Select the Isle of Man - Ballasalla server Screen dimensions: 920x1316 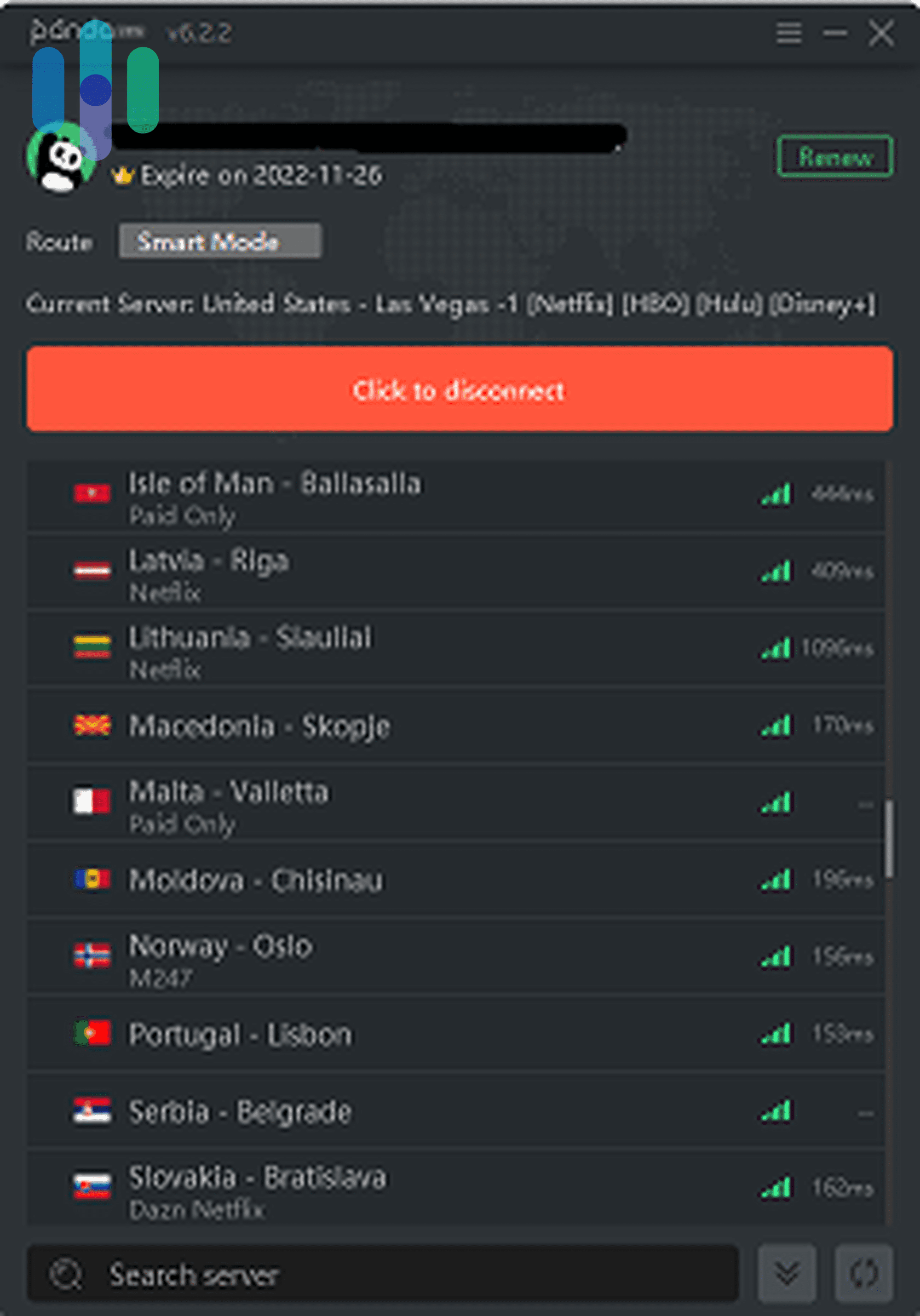[x=275, y=484]
